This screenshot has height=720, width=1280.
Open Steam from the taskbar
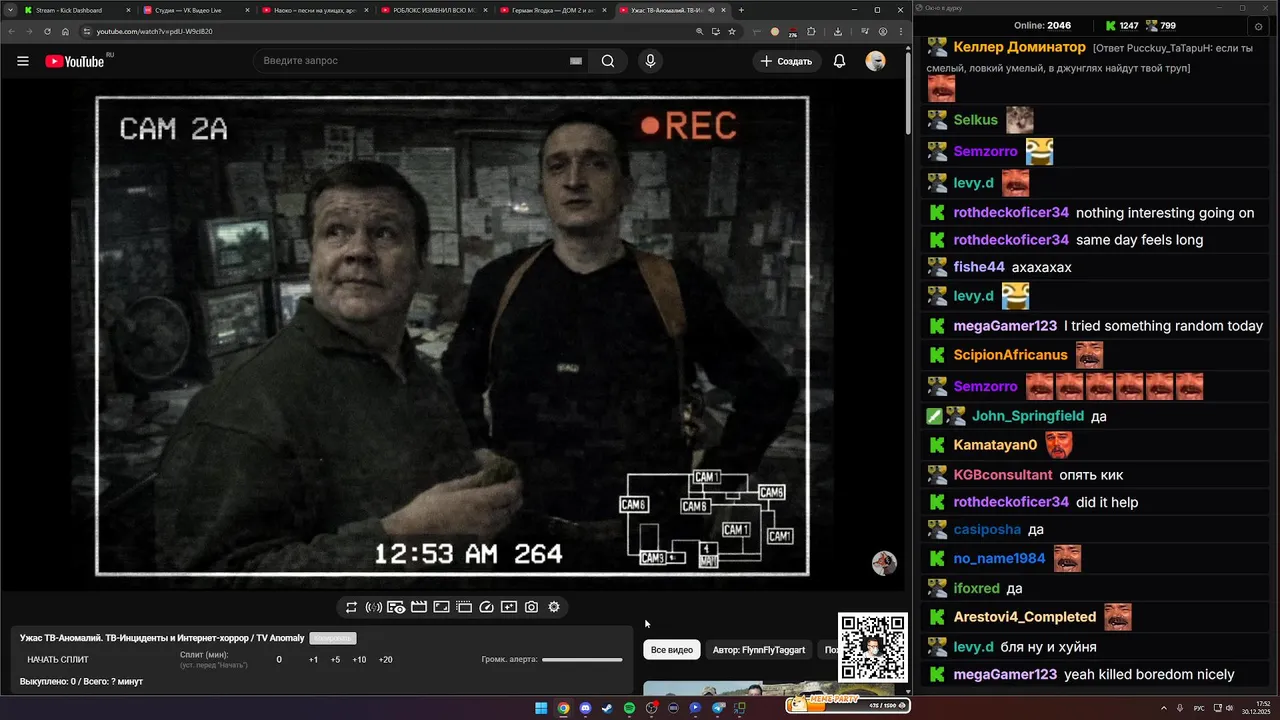coord(607,708)
